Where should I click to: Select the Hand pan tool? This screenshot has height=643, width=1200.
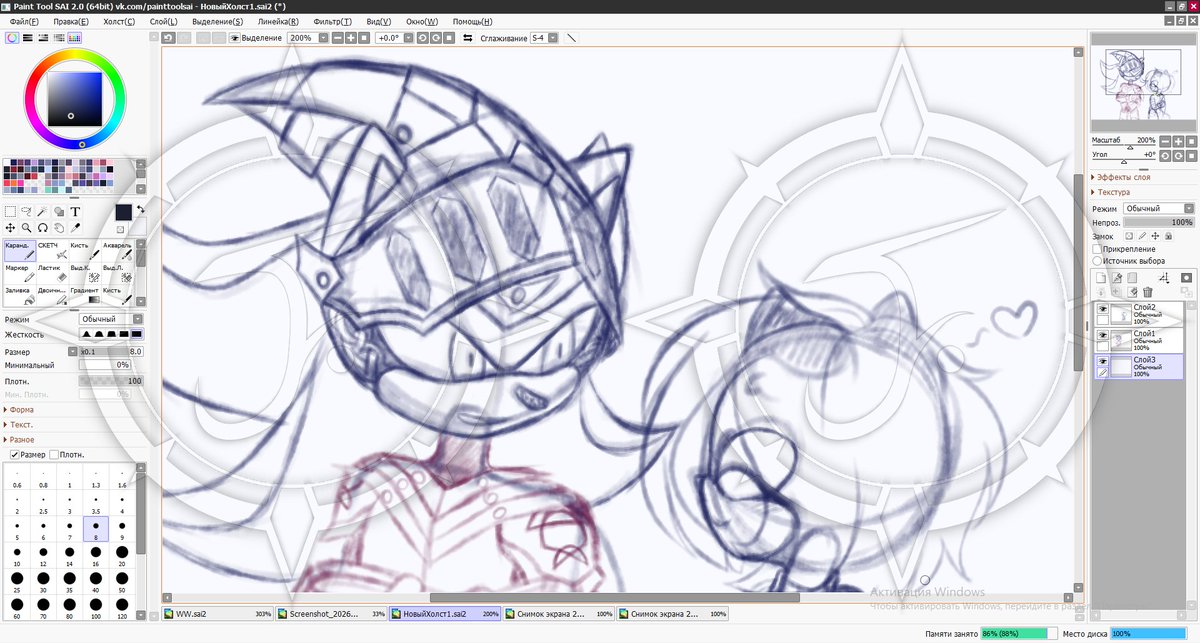(58, 227)
